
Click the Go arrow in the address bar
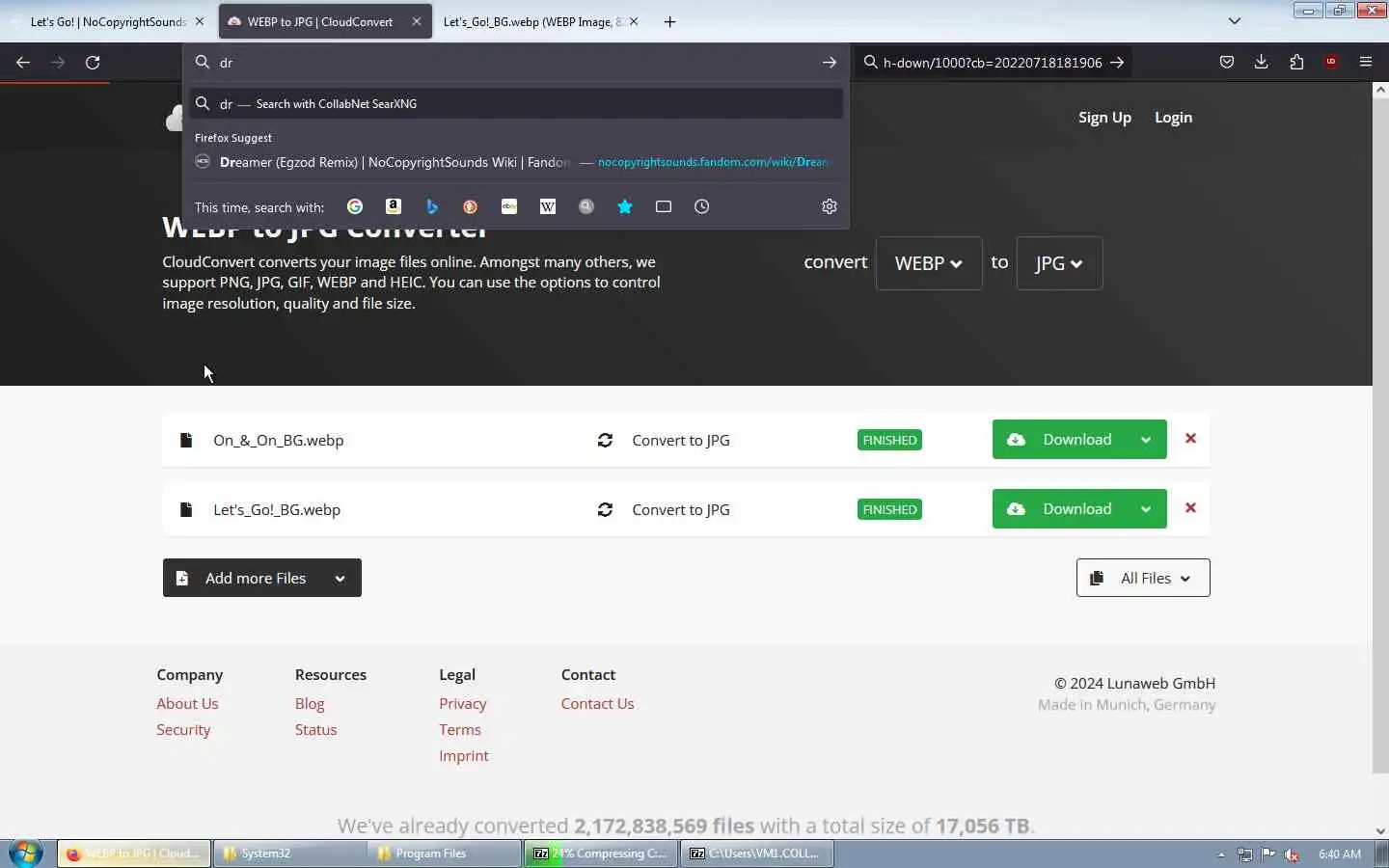click(830, 63)
